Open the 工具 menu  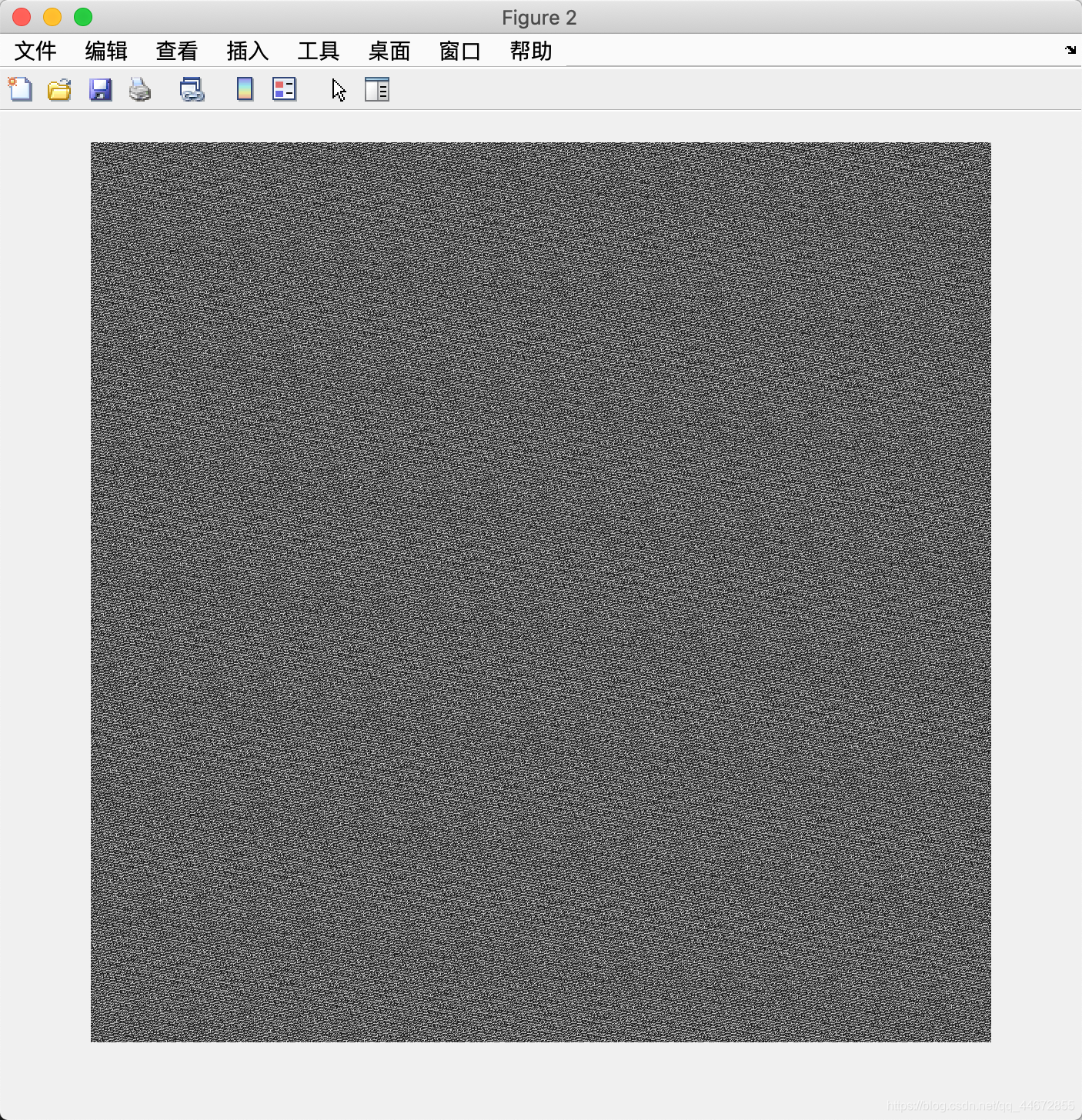point(319,51)
